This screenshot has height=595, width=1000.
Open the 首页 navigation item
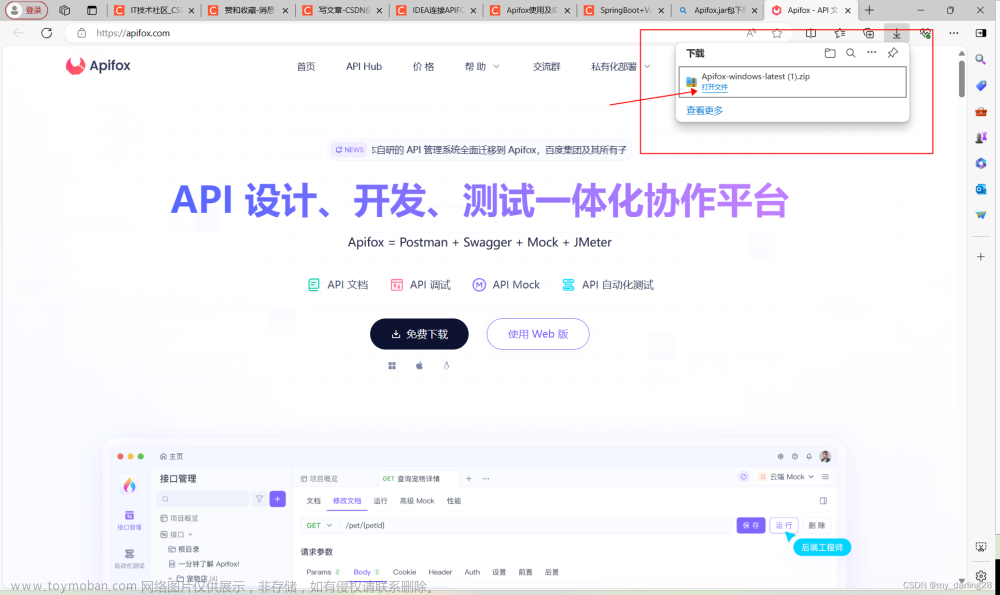(306, 66)
